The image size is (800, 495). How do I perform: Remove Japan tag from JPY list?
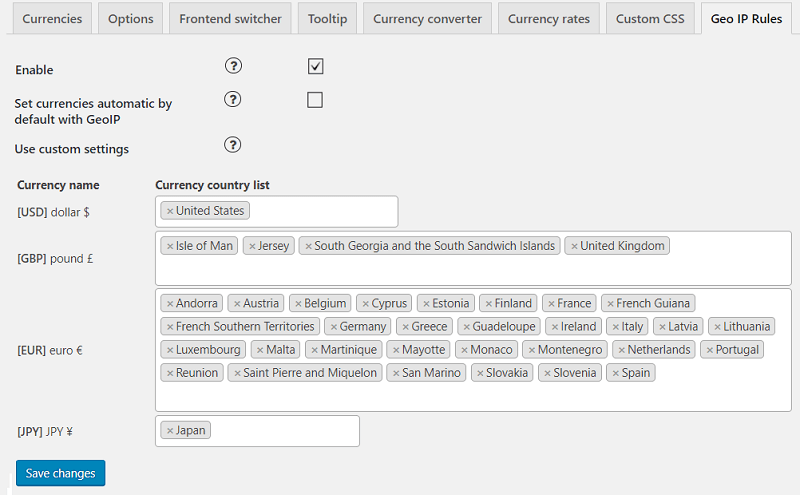pyautogui.click(x=170, y=431)
